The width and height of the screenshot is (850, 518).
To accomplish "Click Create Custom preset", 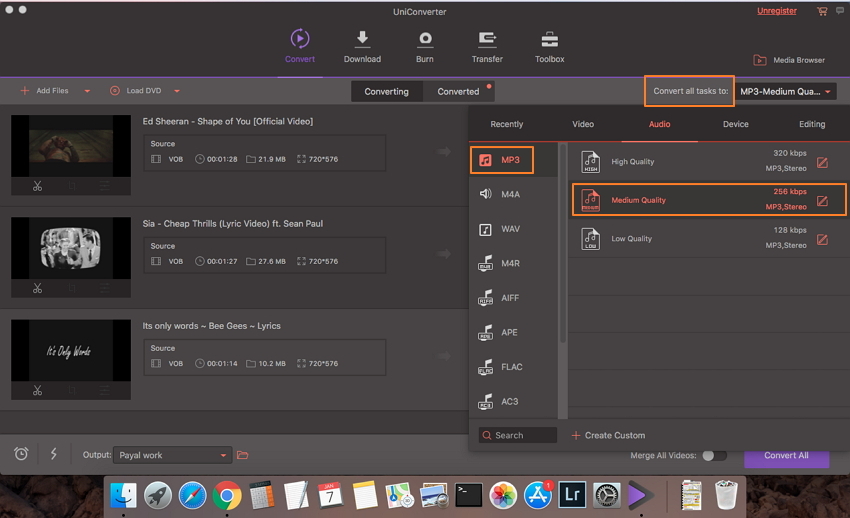I will pos(608,435).
